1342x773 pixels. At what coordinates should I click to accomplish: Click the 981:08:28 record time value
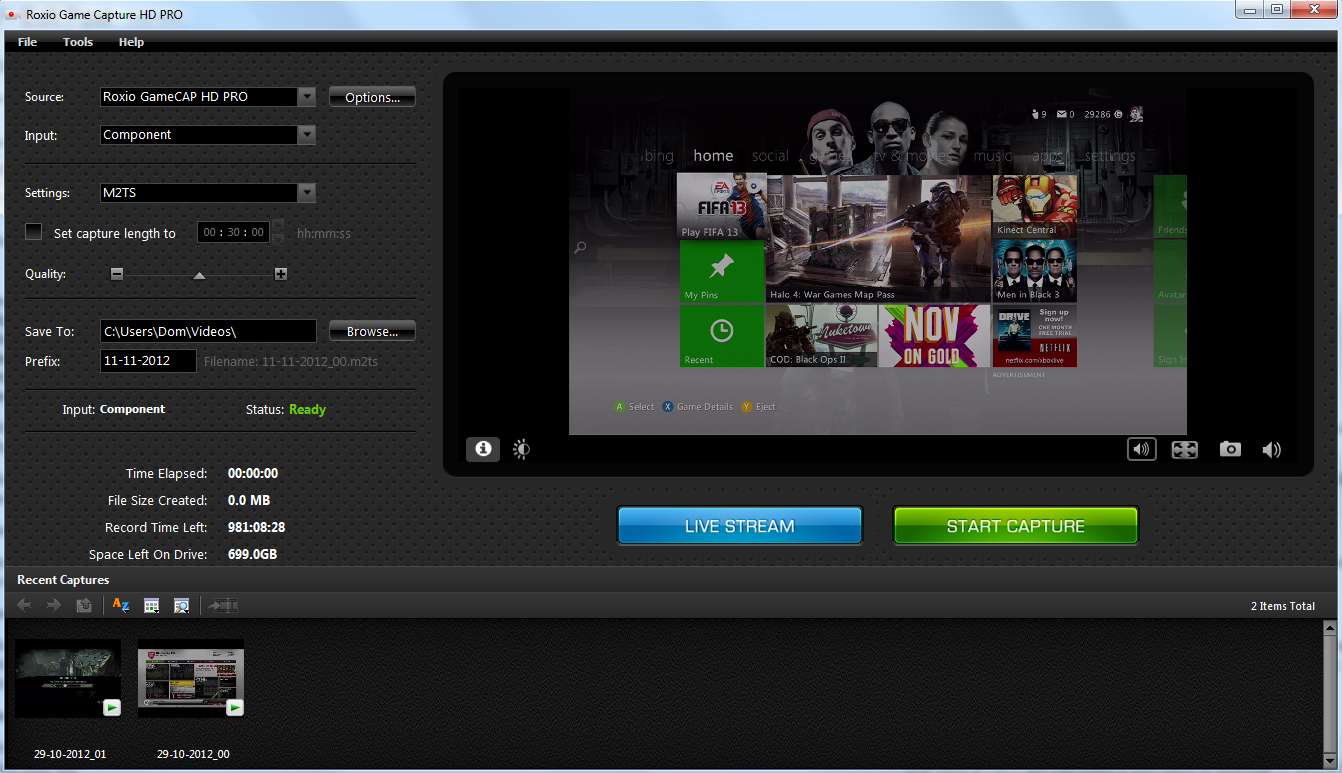click(257, 527)
